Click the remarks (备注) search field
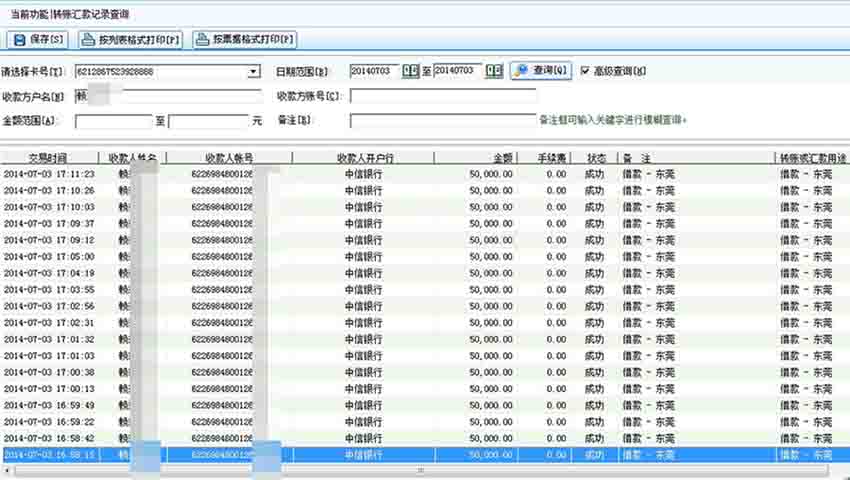The height and width of the screenshot is (480, 850). [x=443, y=121]
